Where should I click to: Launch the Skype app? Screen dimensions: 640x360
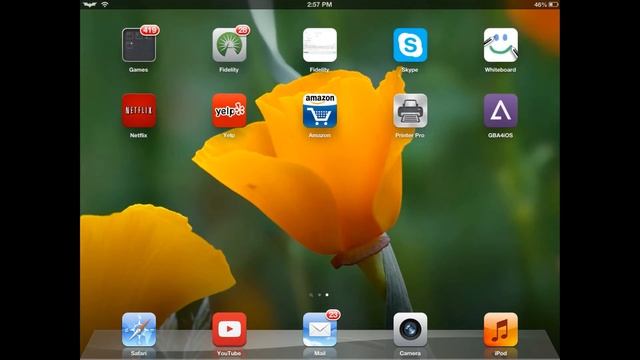tap(410, 45)
